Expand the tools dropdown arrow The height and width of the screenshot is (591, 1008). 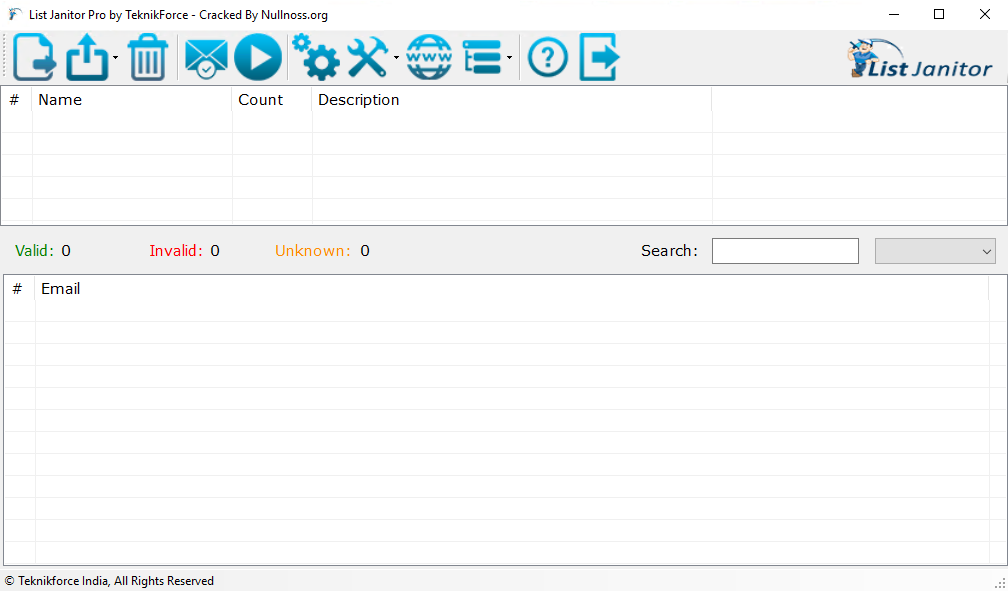coord(397,58)
